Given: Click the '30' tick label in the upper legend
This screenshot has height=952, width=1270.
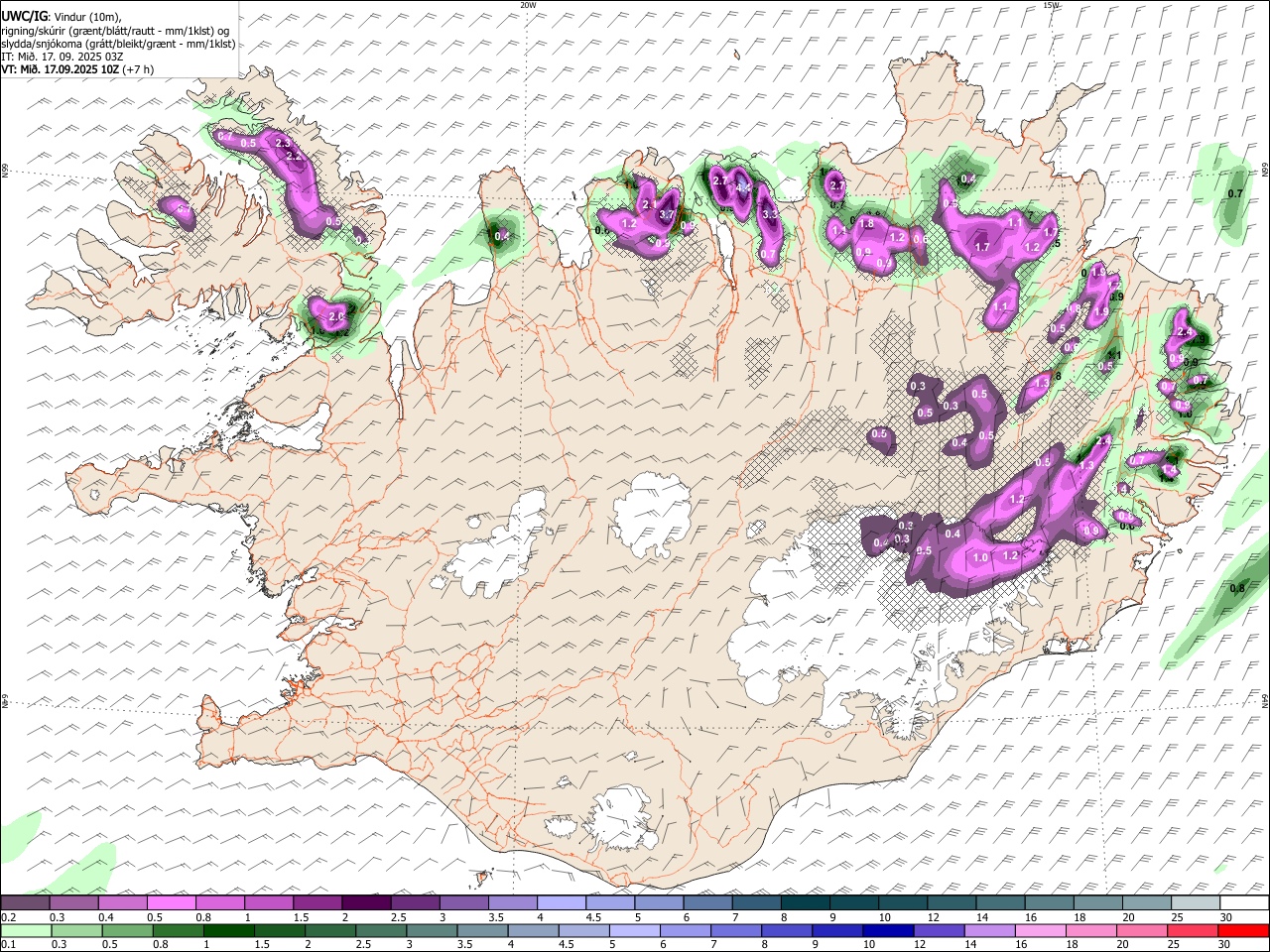Looking at the screenshot, I should coord(1226,917).
